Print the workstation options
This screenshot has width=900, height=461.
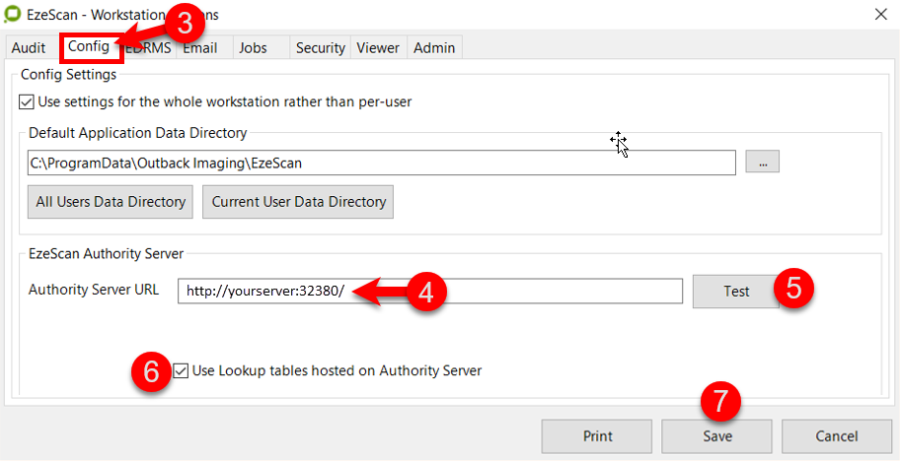click(x=597, y=436)
